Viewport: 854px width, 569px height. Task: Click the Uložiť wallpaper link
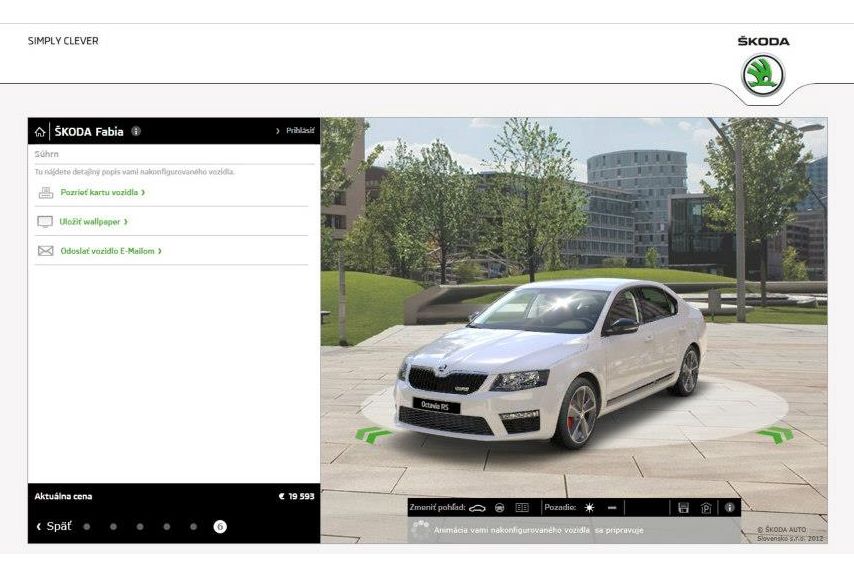(94, 221)
